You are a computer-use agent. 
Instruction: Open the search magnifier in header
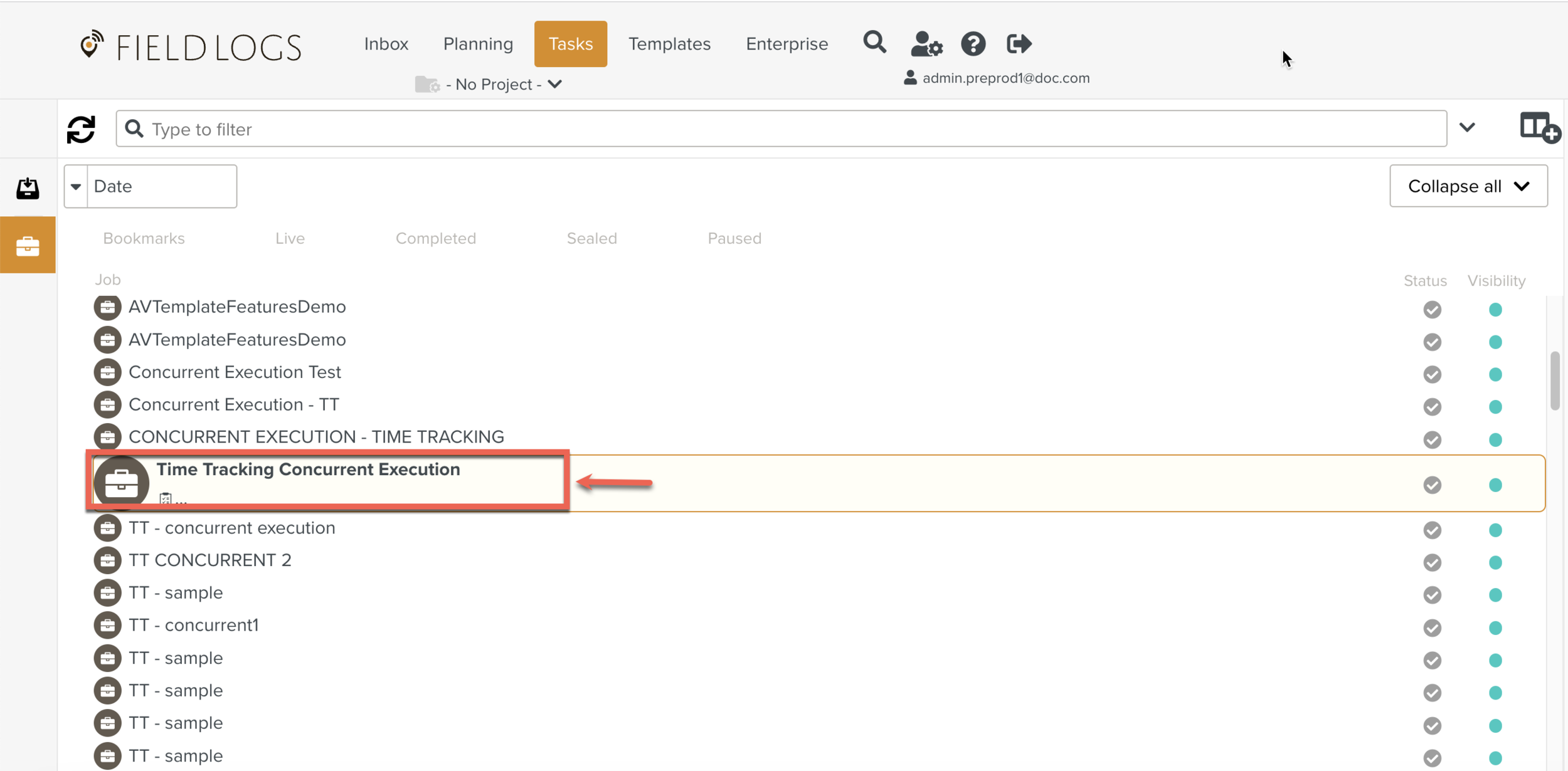[x=874, y=43]
